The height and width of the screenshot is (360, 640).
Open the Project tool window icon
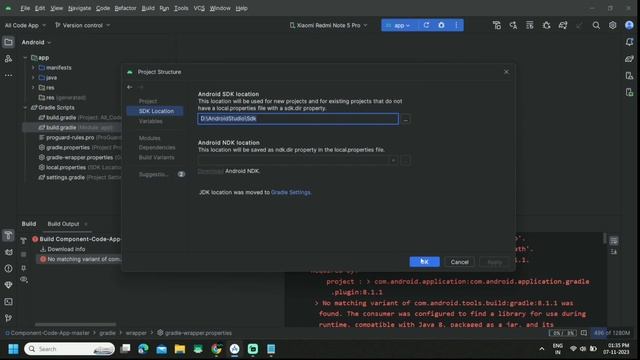click(8, 42)
